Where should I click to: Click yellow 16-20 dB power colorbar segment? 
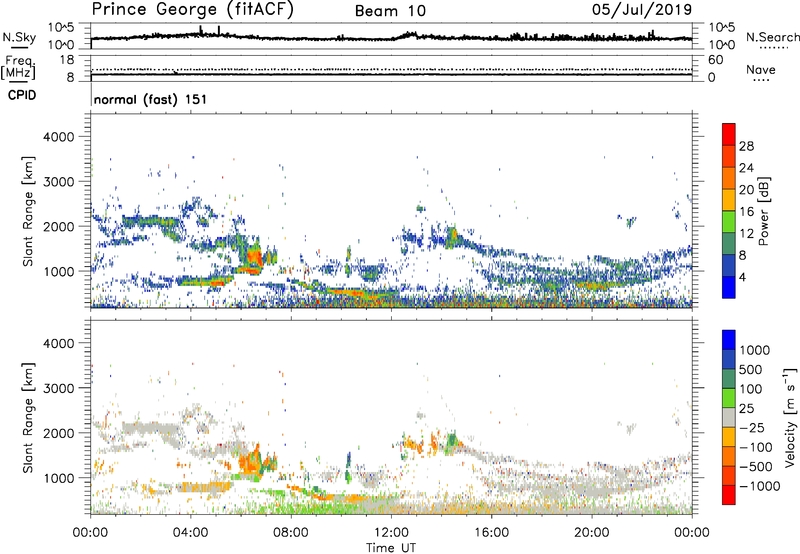click(729, 199)
